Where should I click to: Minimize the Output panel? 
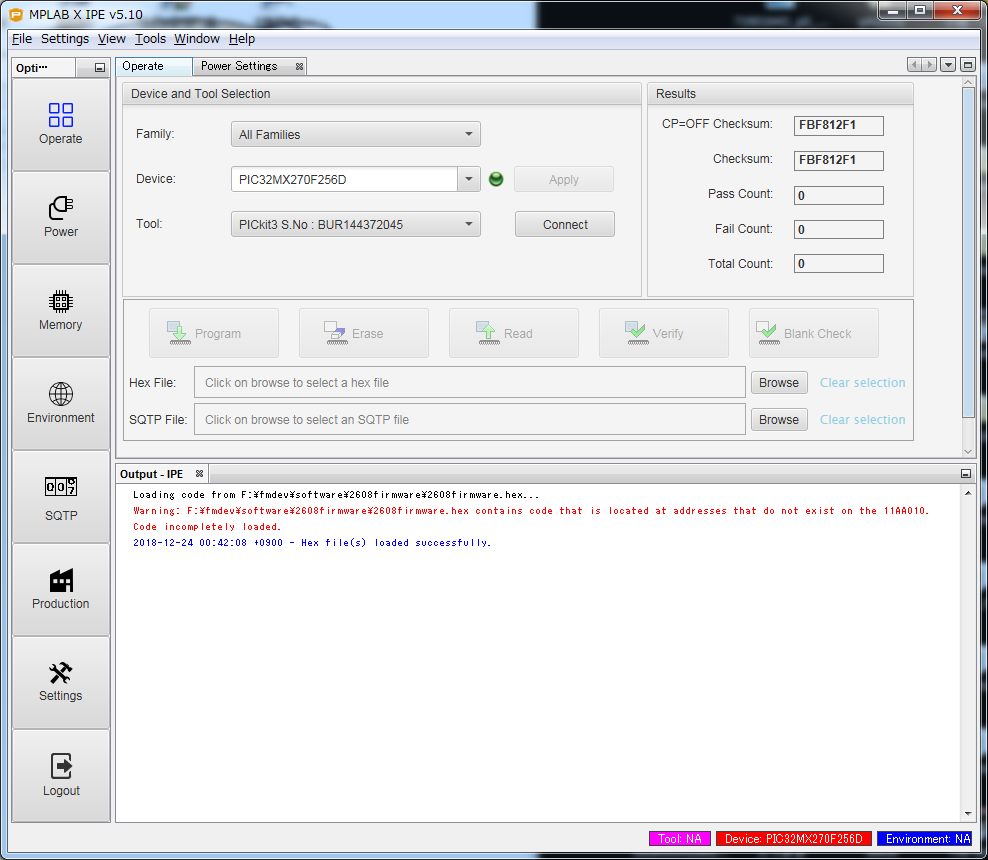(x=966, y=473)
